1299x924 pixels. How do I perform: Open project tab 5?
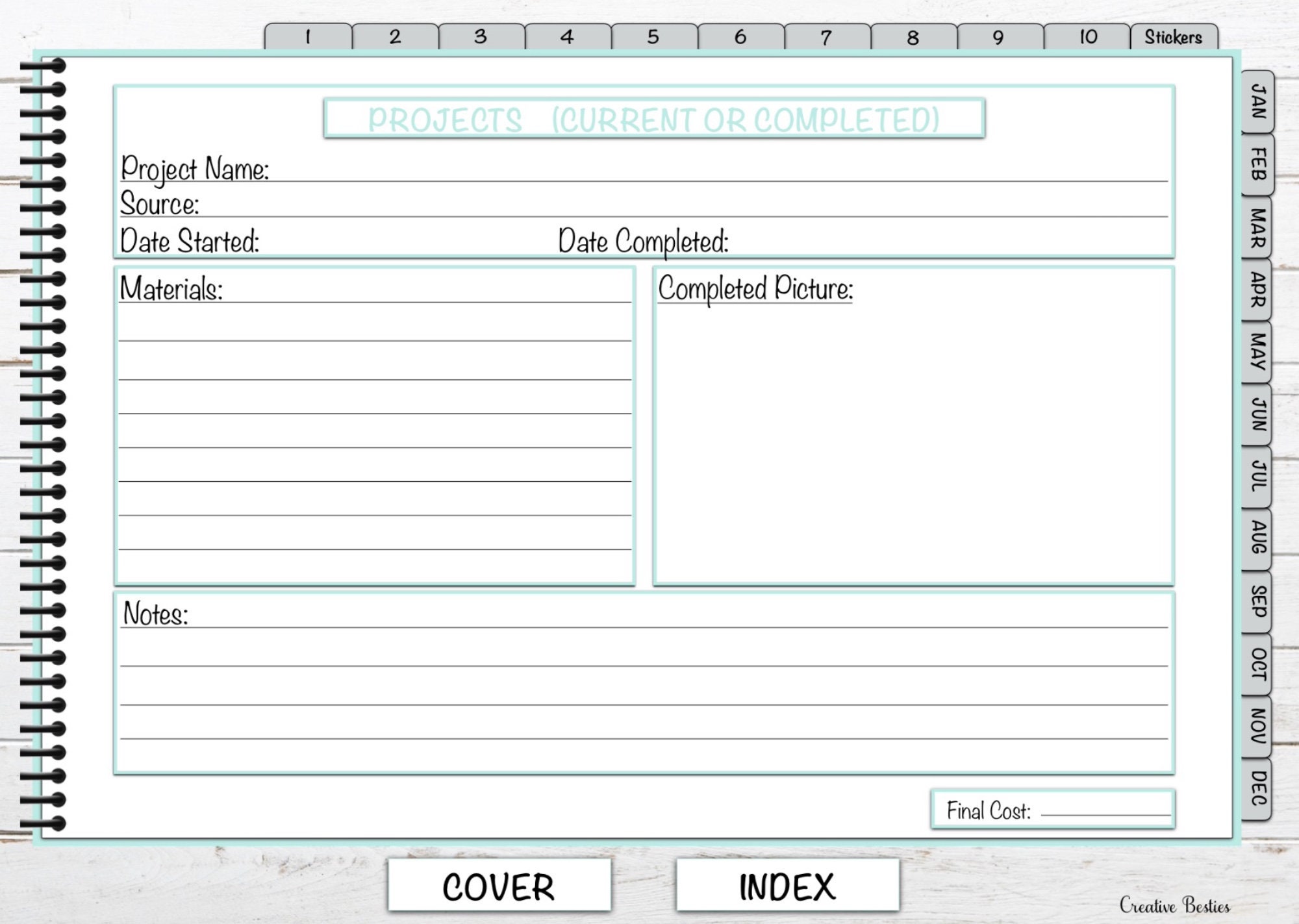[653, 37]
